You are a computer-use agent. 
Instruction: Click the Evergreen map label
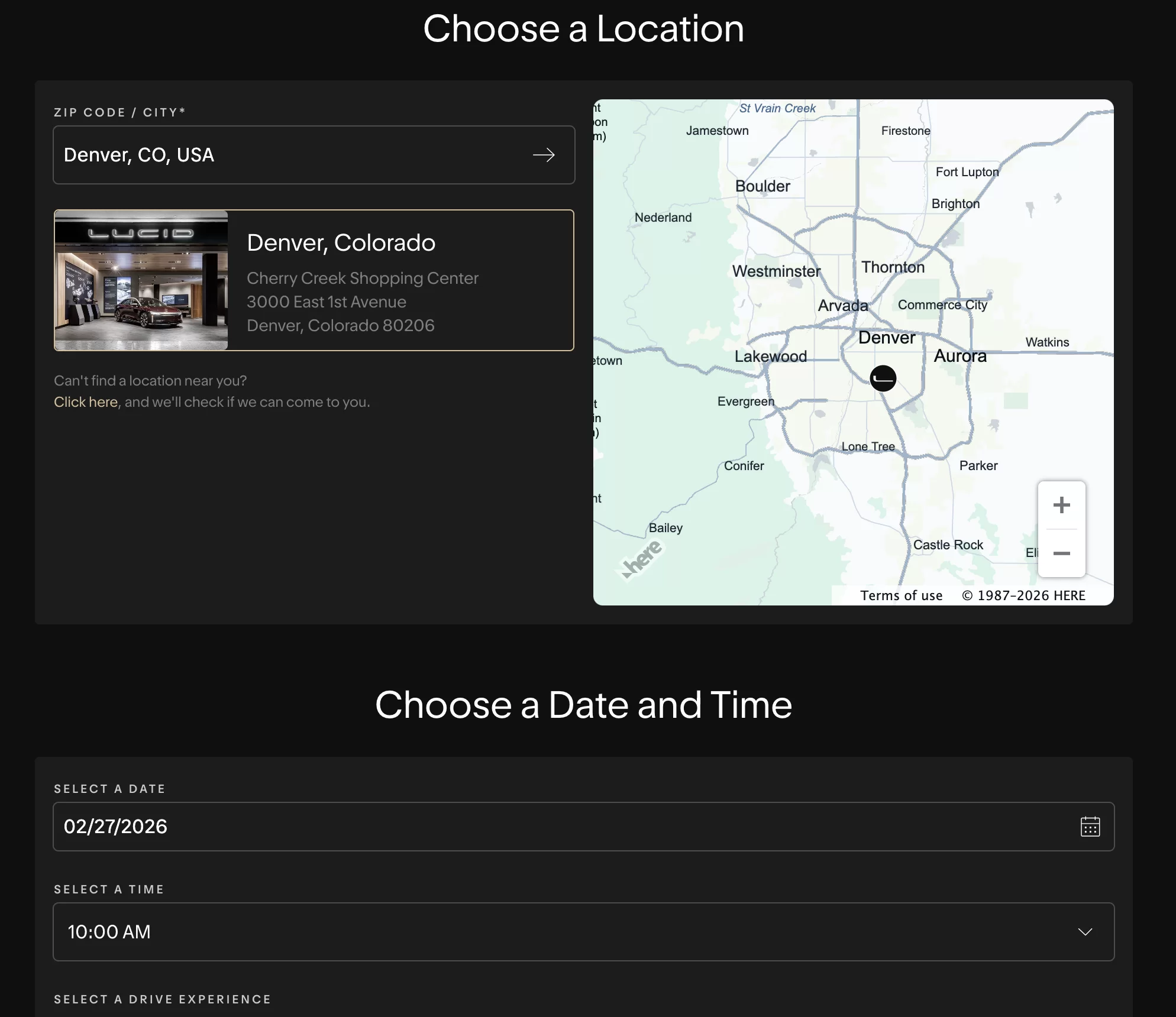[745, 401]
